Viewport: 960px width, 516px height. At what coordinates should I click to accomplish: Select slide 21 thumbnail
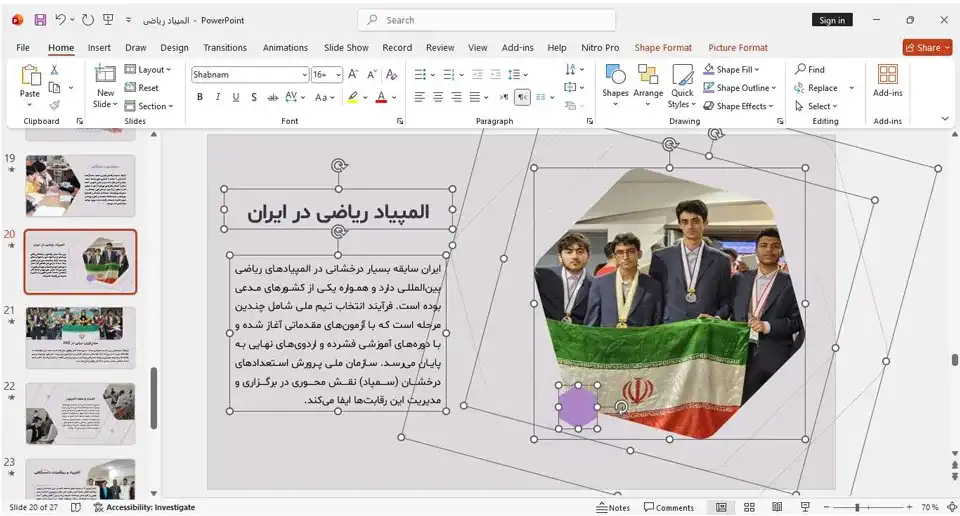tap(80, 337)
